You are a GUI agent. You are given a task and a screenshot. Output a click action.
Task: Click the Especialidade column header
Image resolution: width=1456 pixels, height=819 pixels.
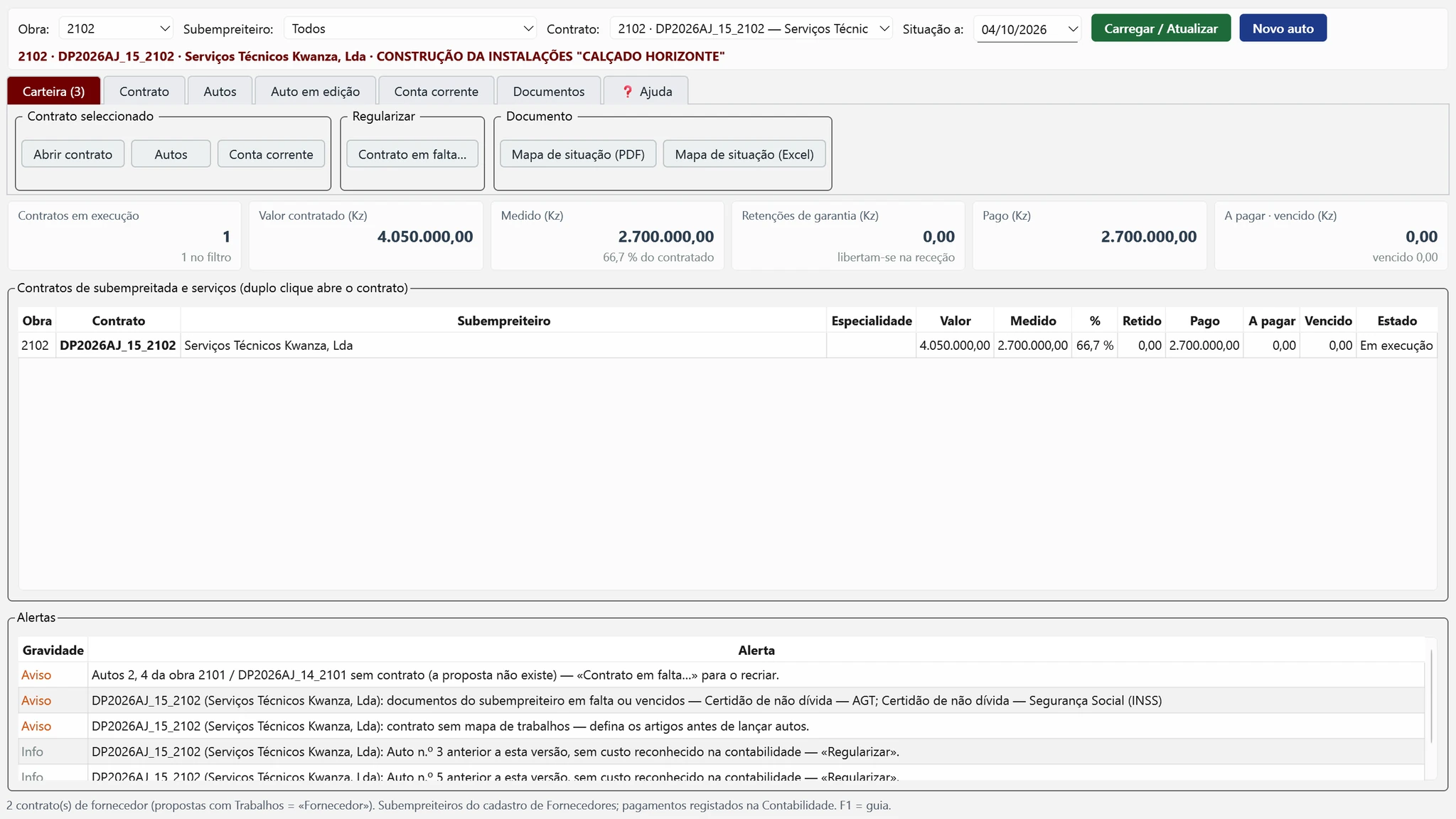(x=872, y=321)
